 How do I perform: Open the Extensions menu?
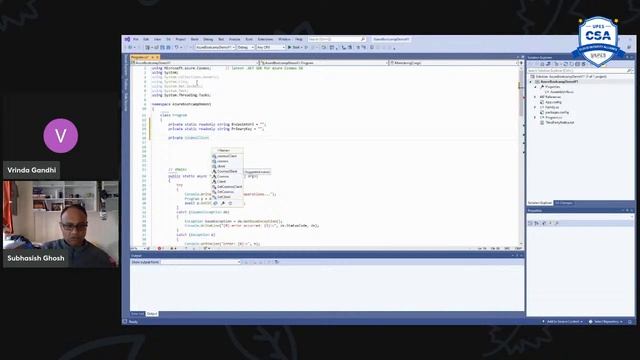(x=265, y=39)
